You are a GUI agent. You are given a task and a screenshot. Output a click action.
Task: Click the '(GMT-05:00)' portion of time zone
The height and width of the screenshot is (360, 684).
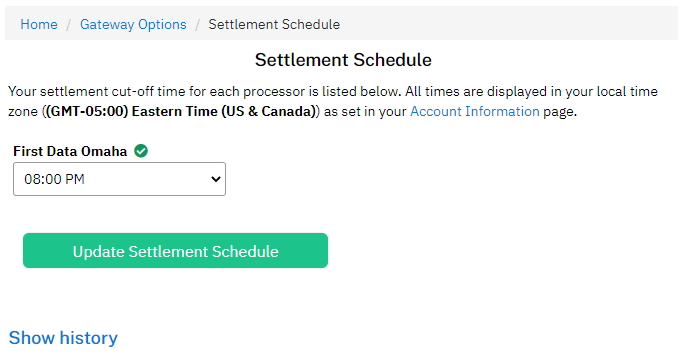point(87,112)
